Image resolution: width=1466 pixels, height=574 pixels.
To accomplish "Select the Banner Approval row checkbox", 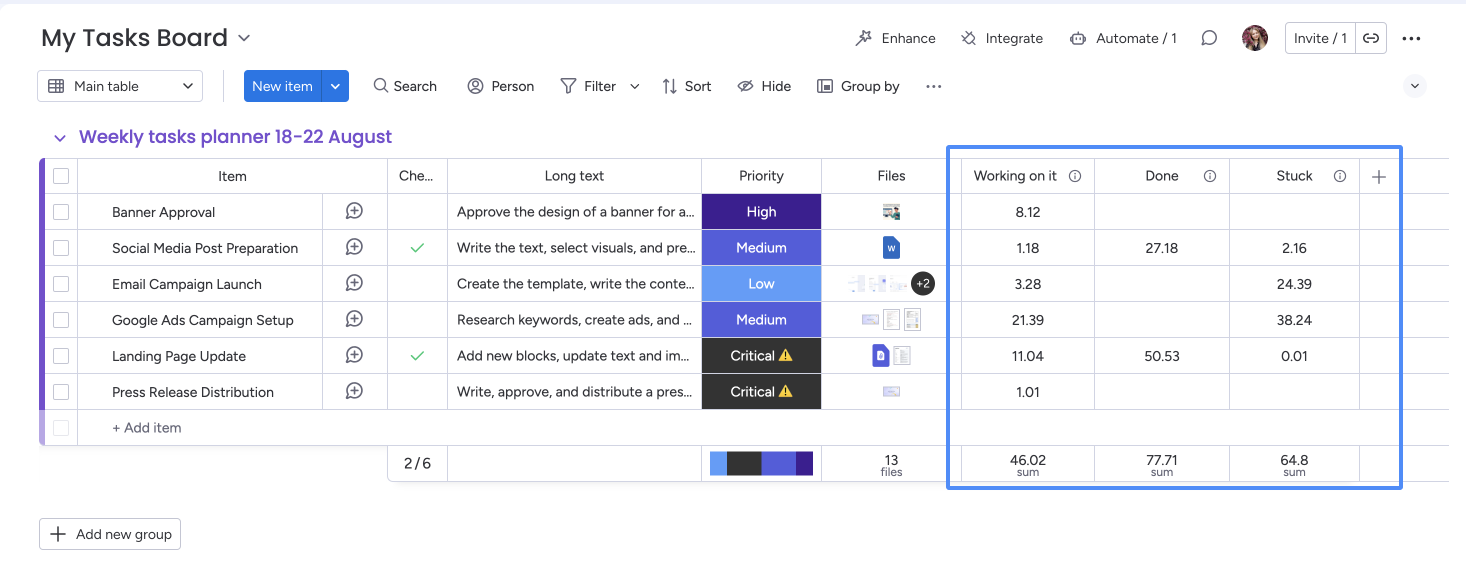I will coord(61,212).
